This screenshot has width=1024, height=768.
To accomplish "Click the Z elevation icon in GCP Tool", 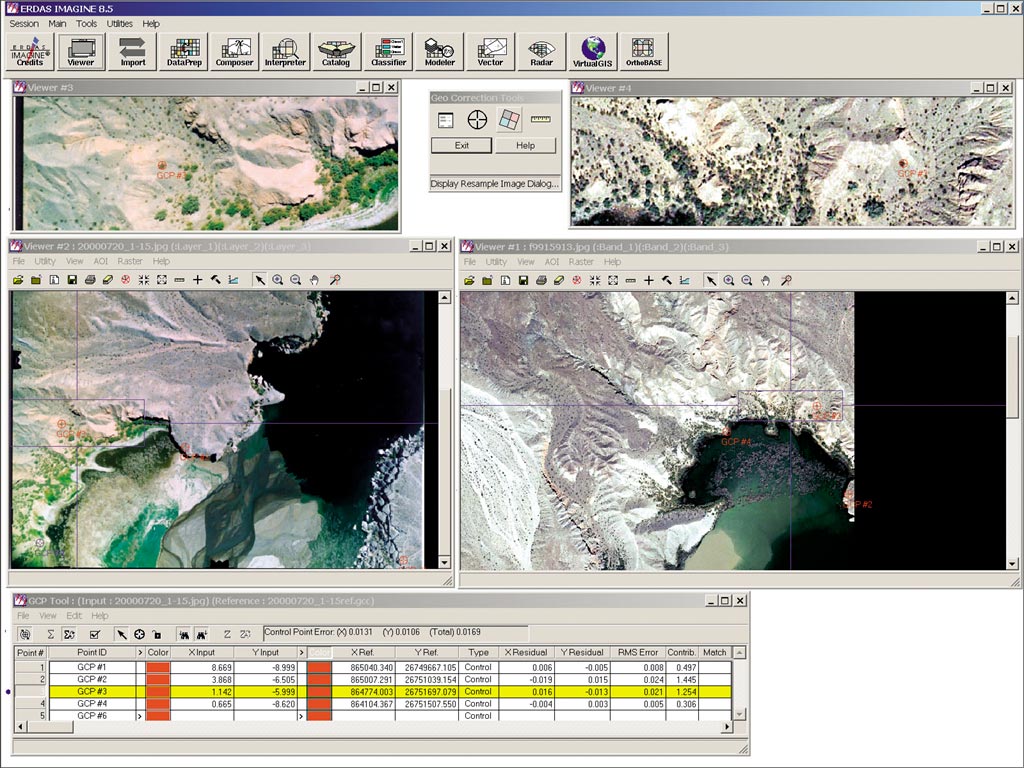I will click(x=227, y=634).
